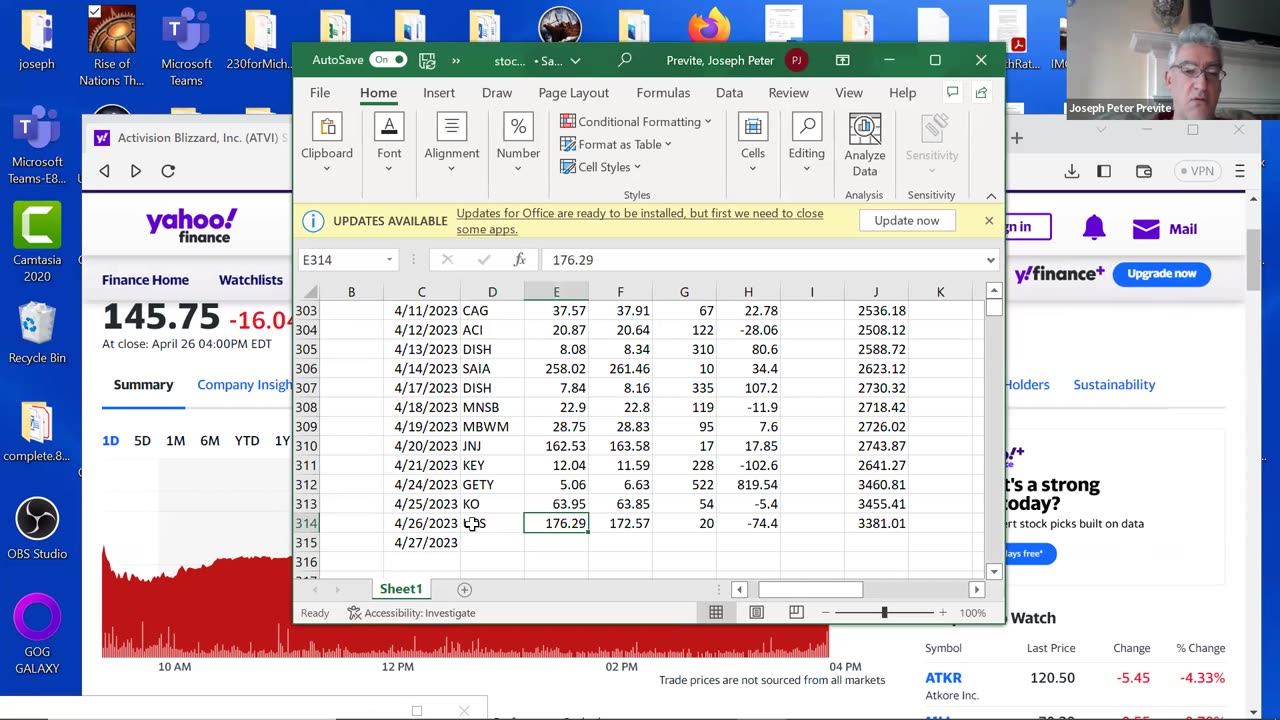Switch to the Draw ribbon tab
This screenshot has height=720, width=1280.
point(497,92)
